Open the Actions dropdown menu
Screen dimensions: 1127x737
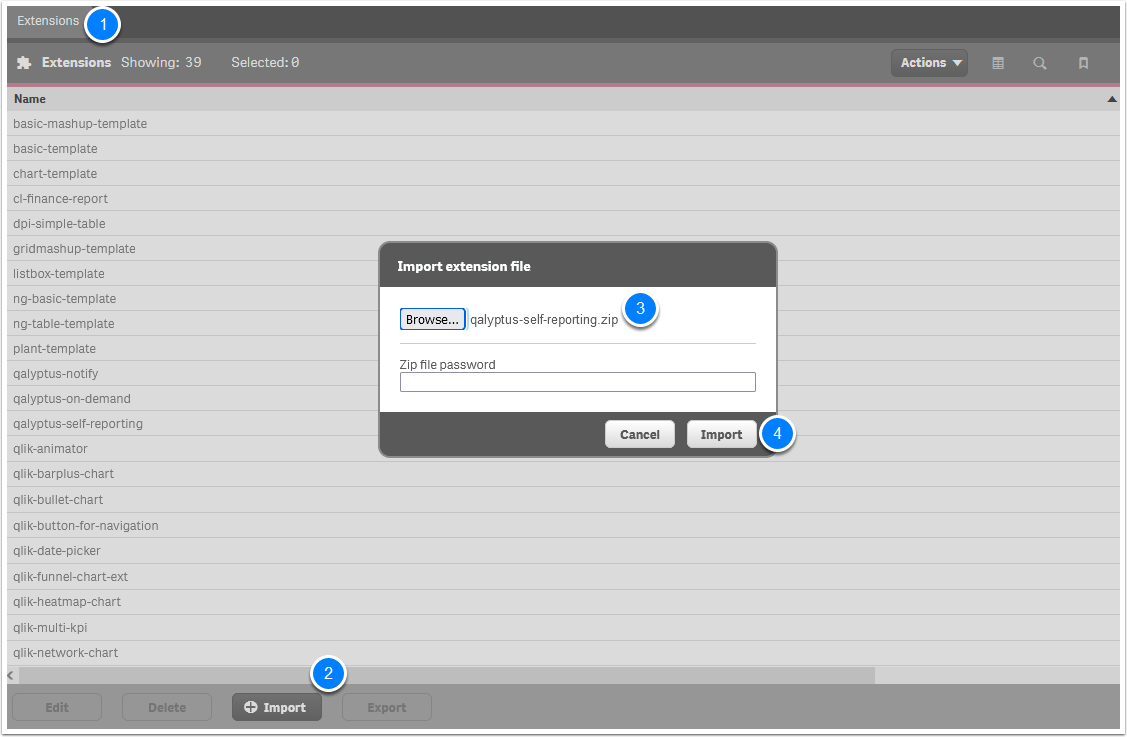(929, 62)
